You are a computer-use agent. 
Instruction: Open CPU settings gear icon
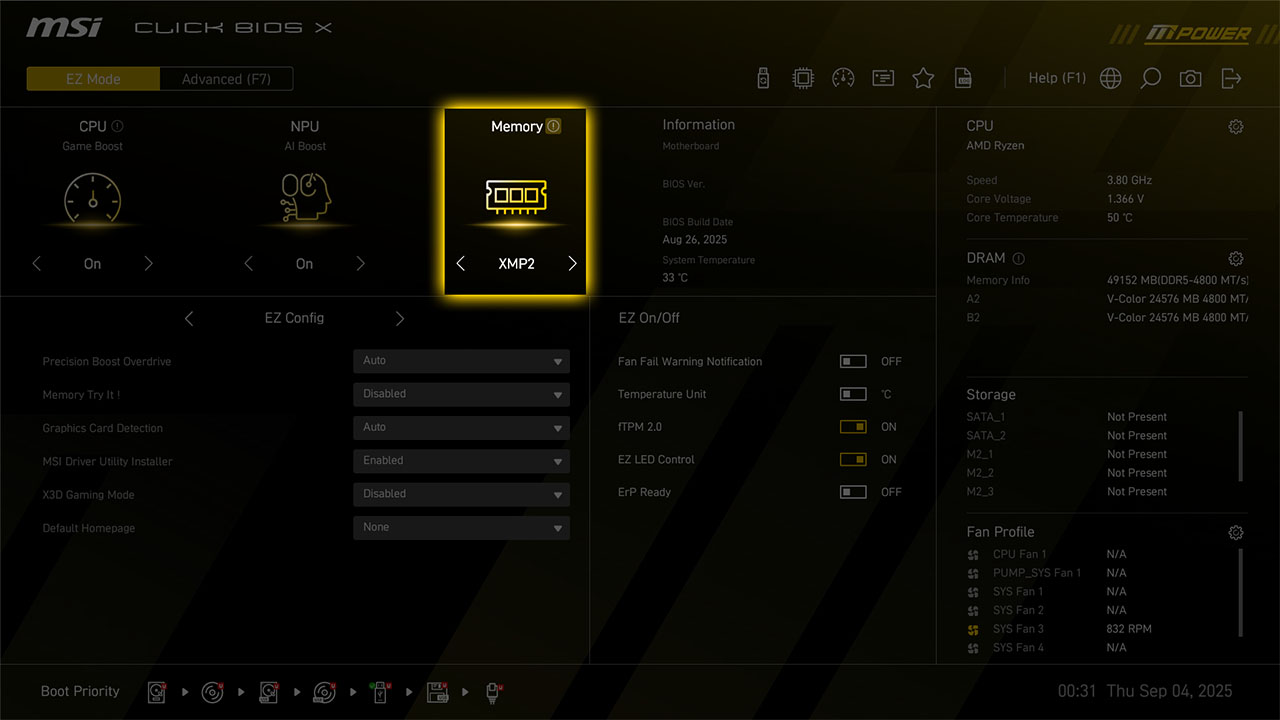click(1236, 127)
